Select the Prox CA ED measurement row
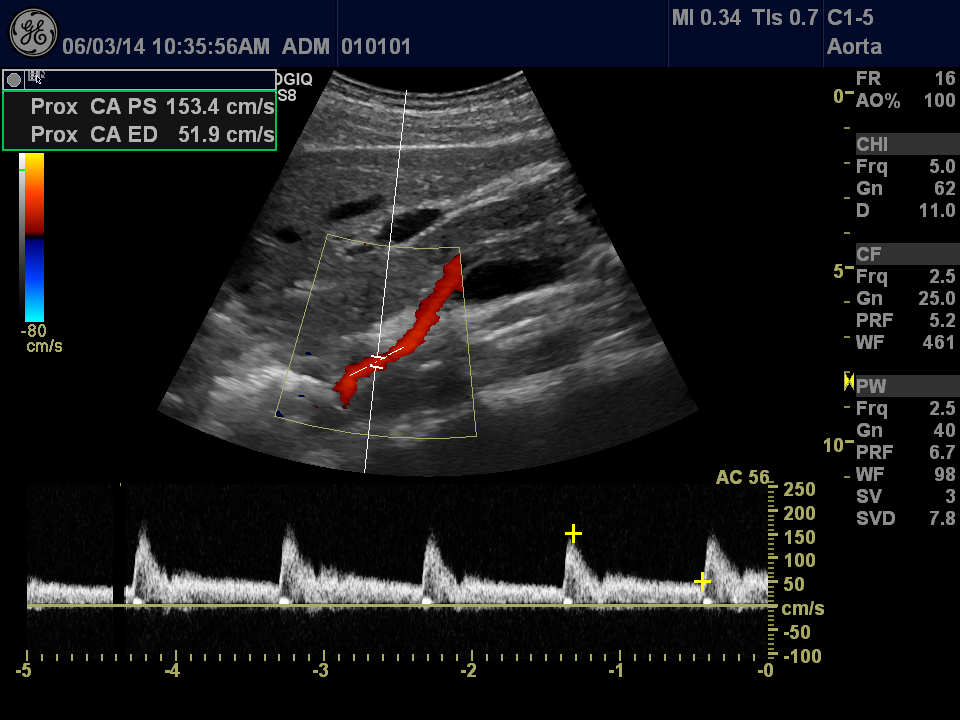 click(152, 134)
